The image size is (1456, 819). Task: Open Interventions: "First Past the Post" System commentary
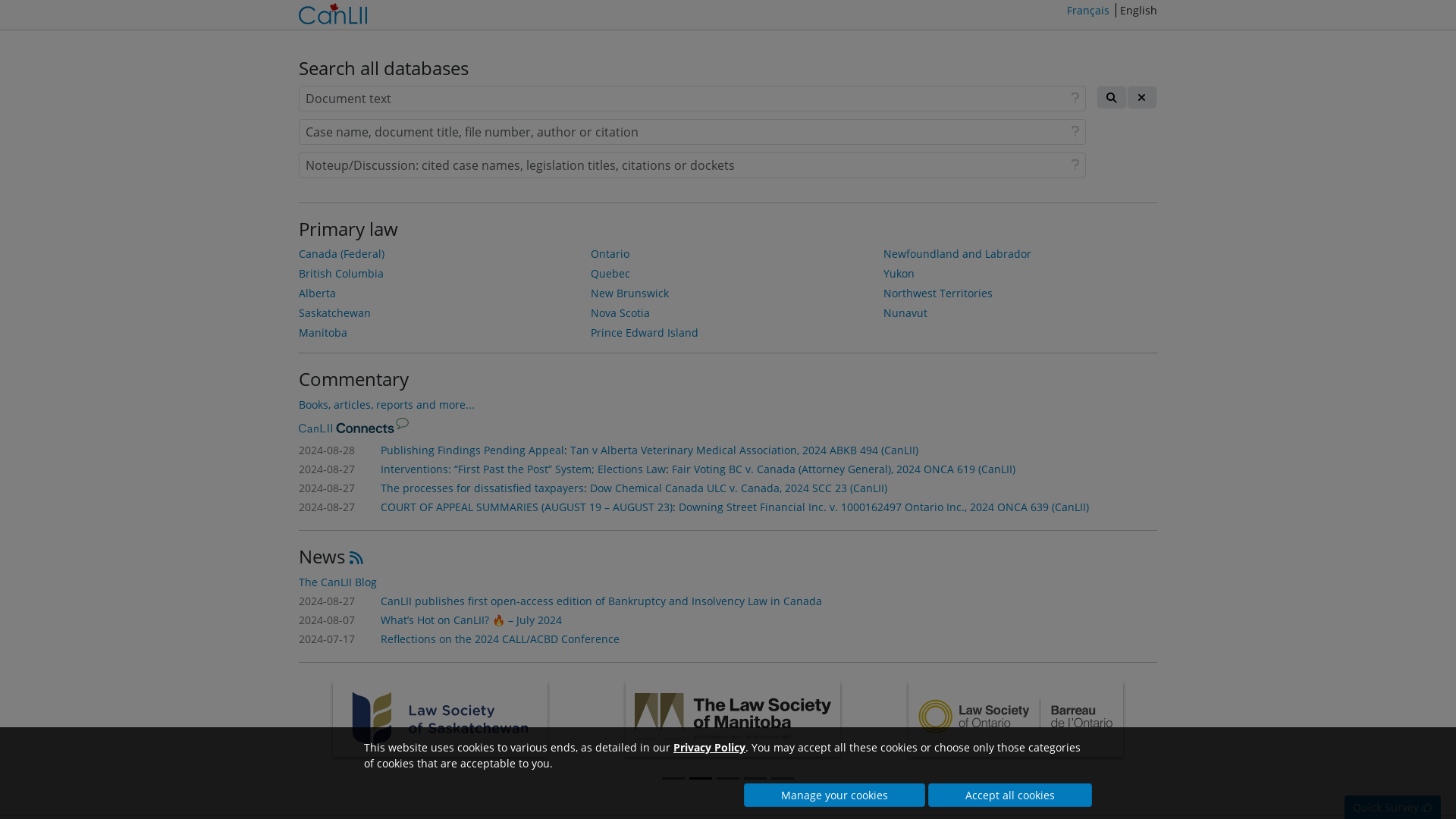523,469
